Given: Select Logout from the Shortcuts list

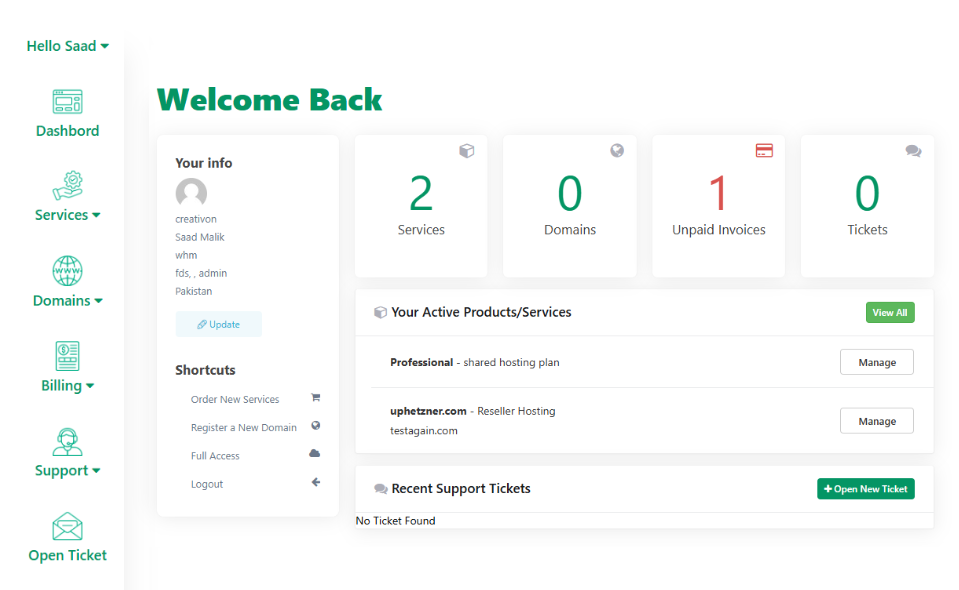Looking at the screenshot, I should pos(207,483).
